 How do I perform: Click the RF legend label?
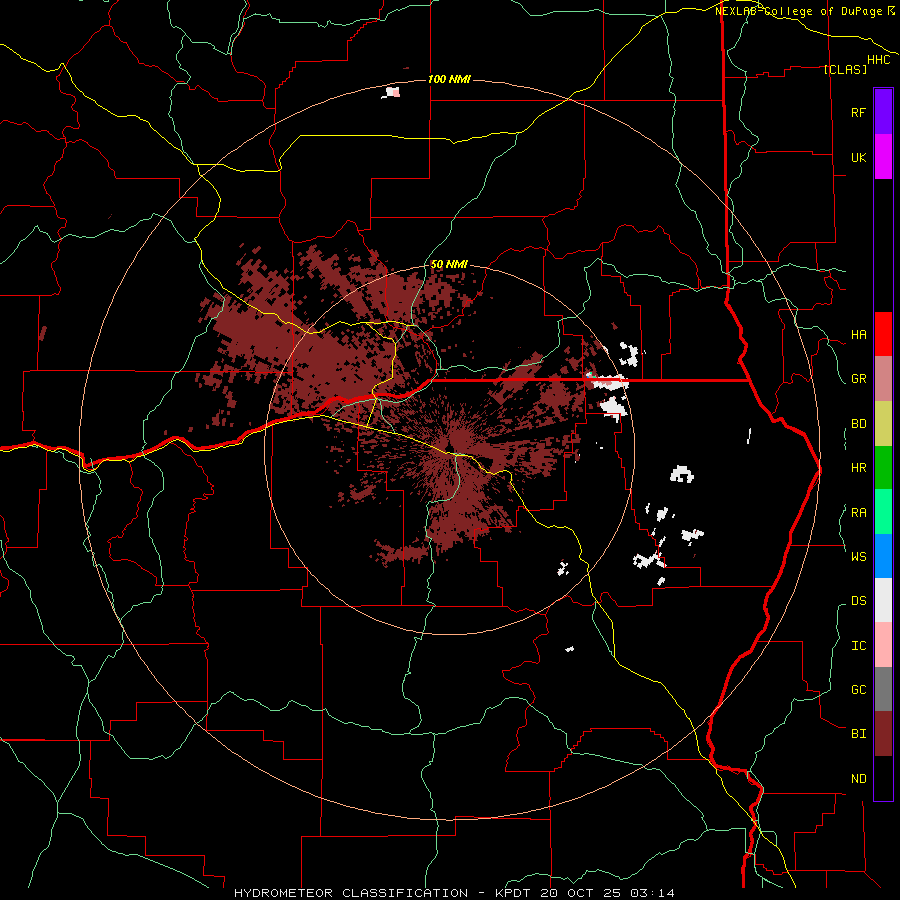coord(858,112)
